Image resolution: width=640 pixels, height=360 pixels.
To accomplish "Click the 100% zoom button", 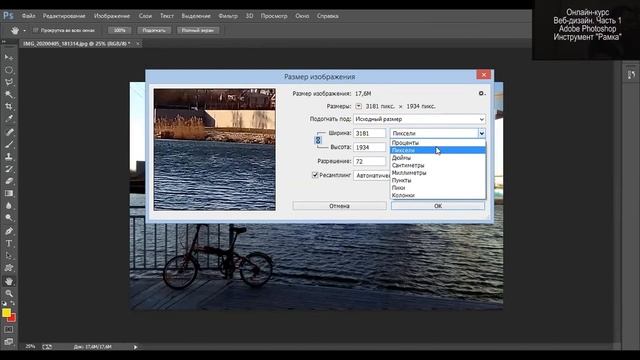I will click(120, 30).
